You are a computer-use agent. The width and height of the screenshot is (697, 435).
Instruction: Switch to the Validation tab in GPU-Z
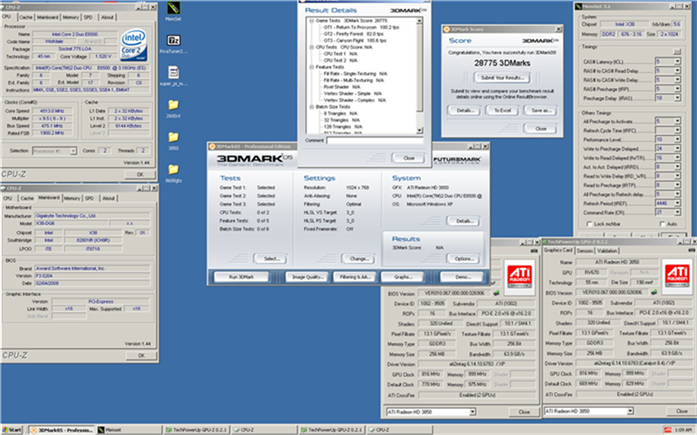[607, 251]
